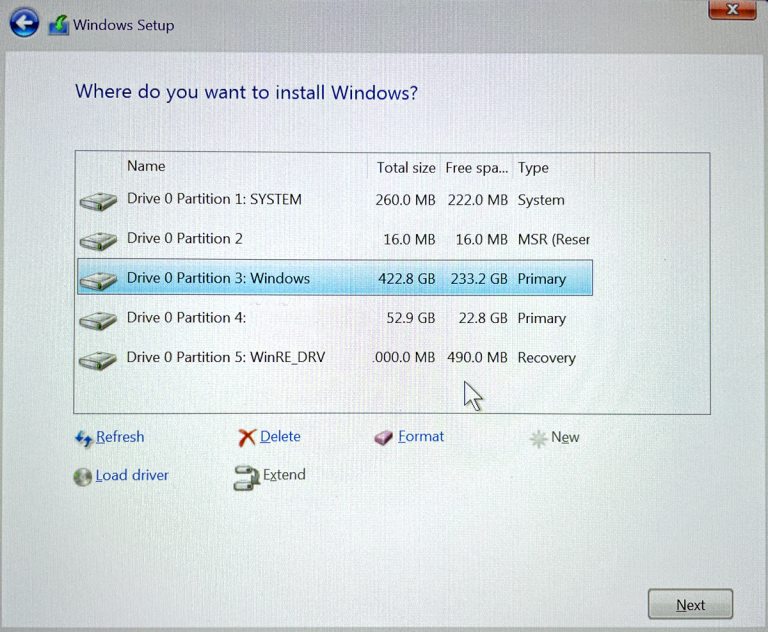The image size is (768, 632).
Task: Click the back arrow icon in title bar
Action: click(x=24, y=23)
